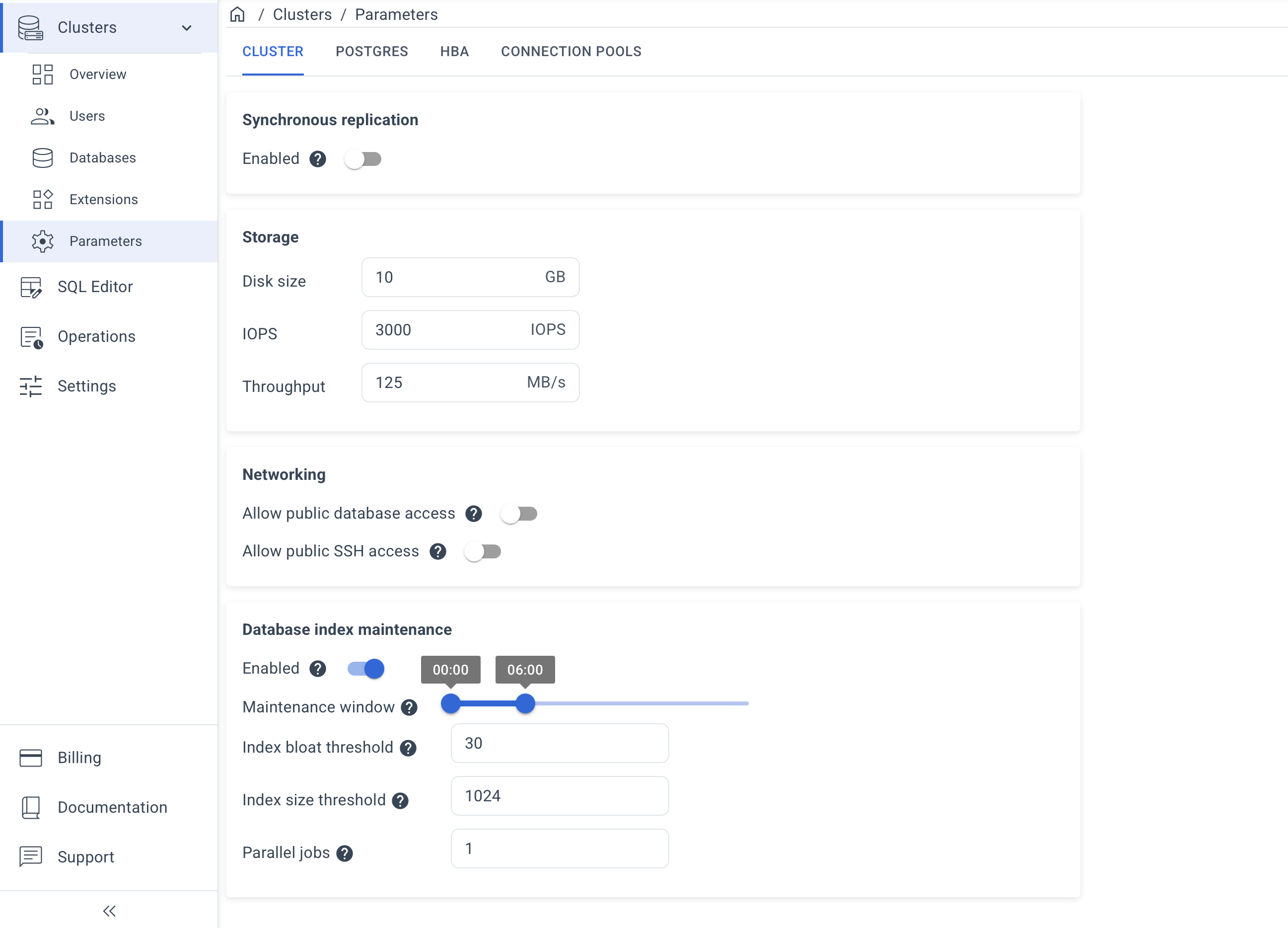Show help for index maintenance Enabled
Viewport: 1288px width, 928px height.
(317, 669)
